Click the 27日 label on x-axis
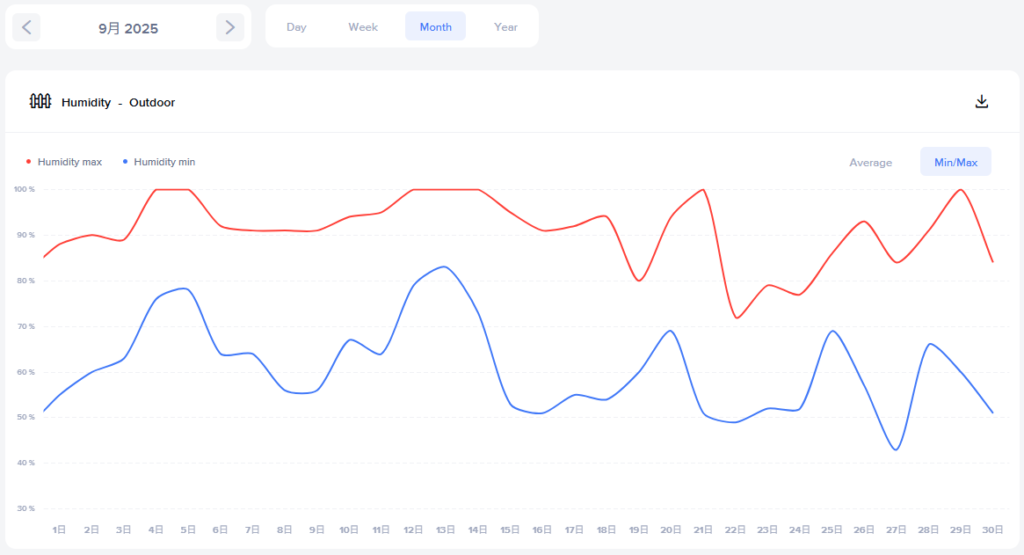Image resolution: width=1024 pixels, height=555 pixels. click(x=896, y=529)
